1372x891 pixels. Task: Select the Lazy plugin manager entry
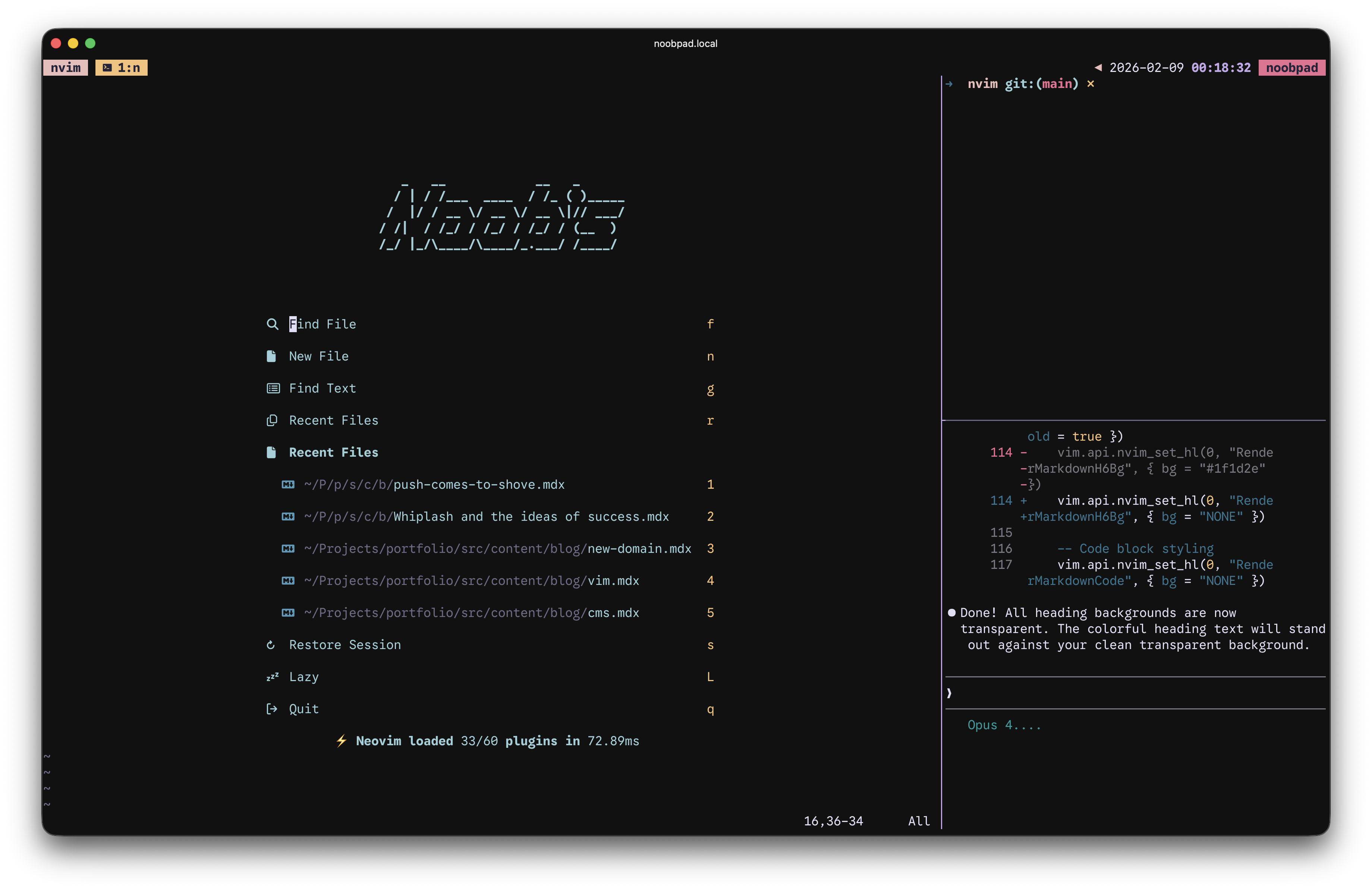pyautogui.click(x=304, y=677)
